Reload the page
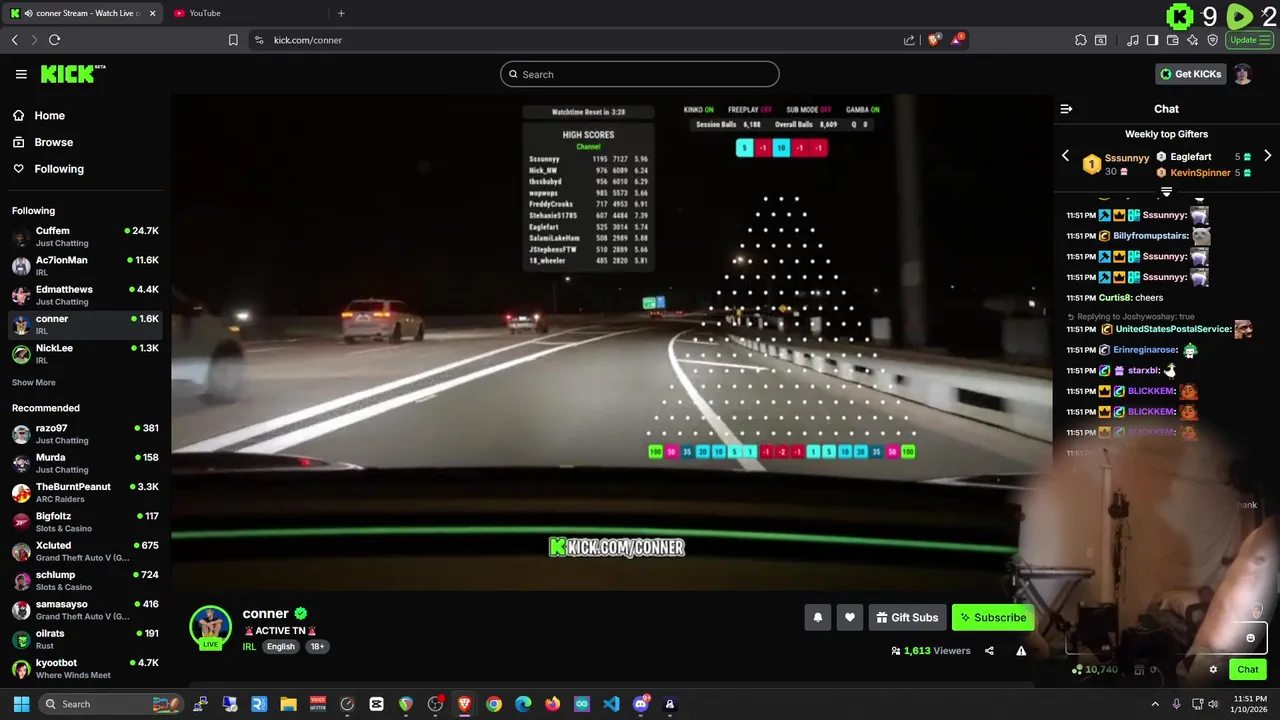 (x=54, y=40)
